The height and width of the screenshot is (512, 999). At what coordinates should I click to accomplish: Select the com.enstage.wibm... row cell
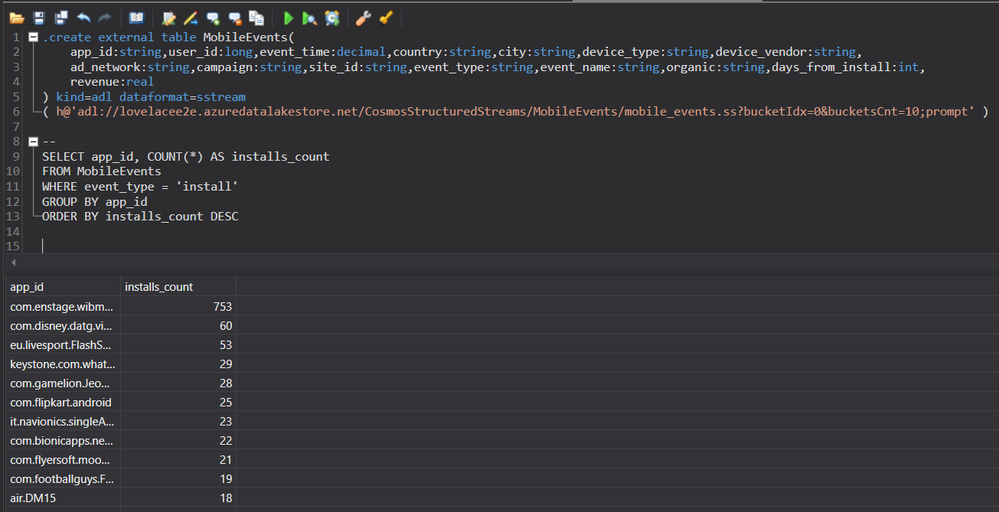click(62, 306)
